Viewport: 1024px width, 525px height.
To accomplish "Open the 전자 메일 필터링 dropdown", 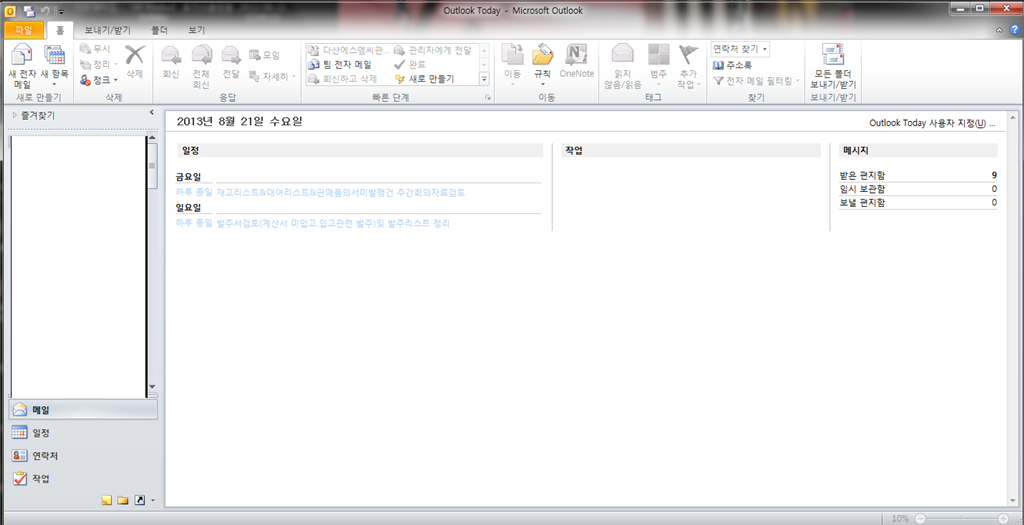I will (756, 81).
